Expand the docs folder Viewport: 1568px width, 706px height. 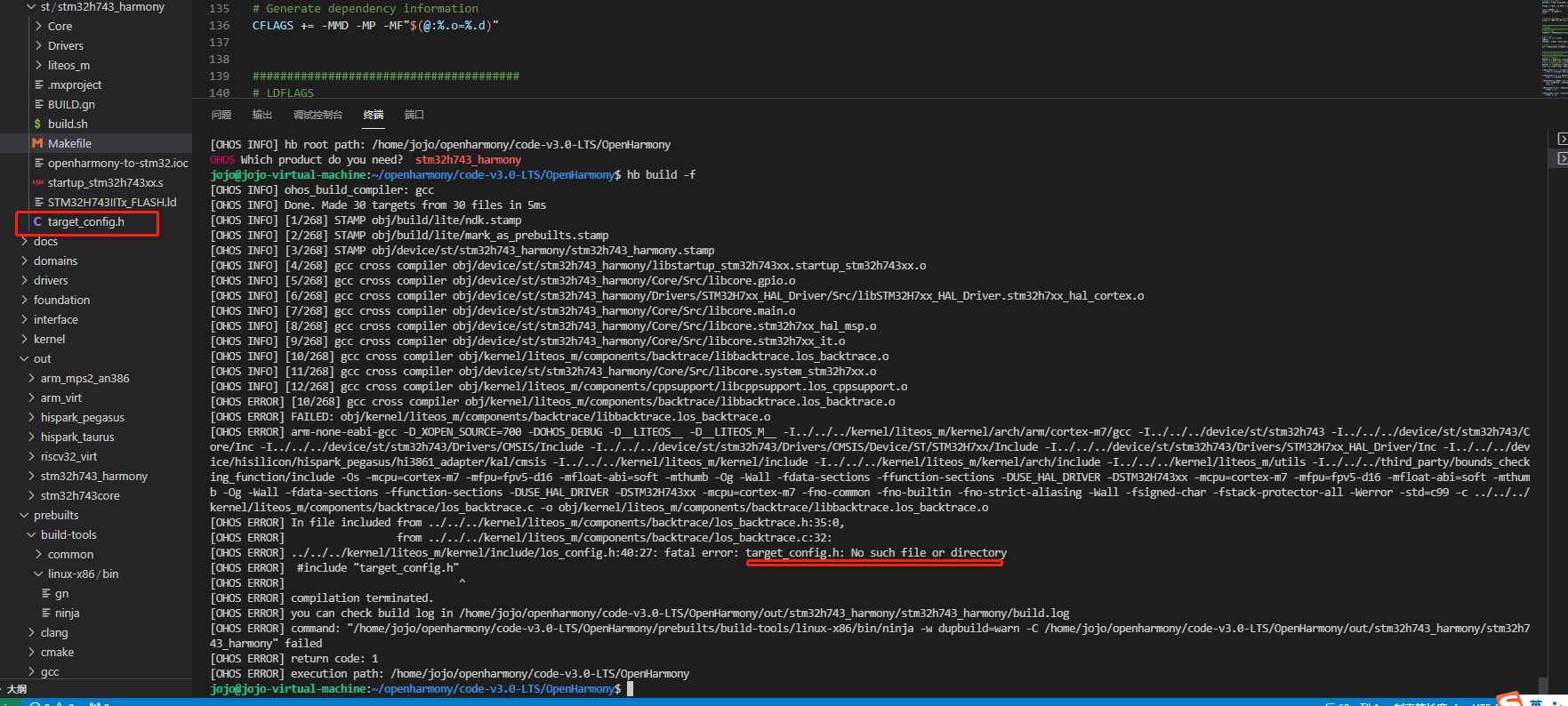pyautogui.click(x=24, y=241)
